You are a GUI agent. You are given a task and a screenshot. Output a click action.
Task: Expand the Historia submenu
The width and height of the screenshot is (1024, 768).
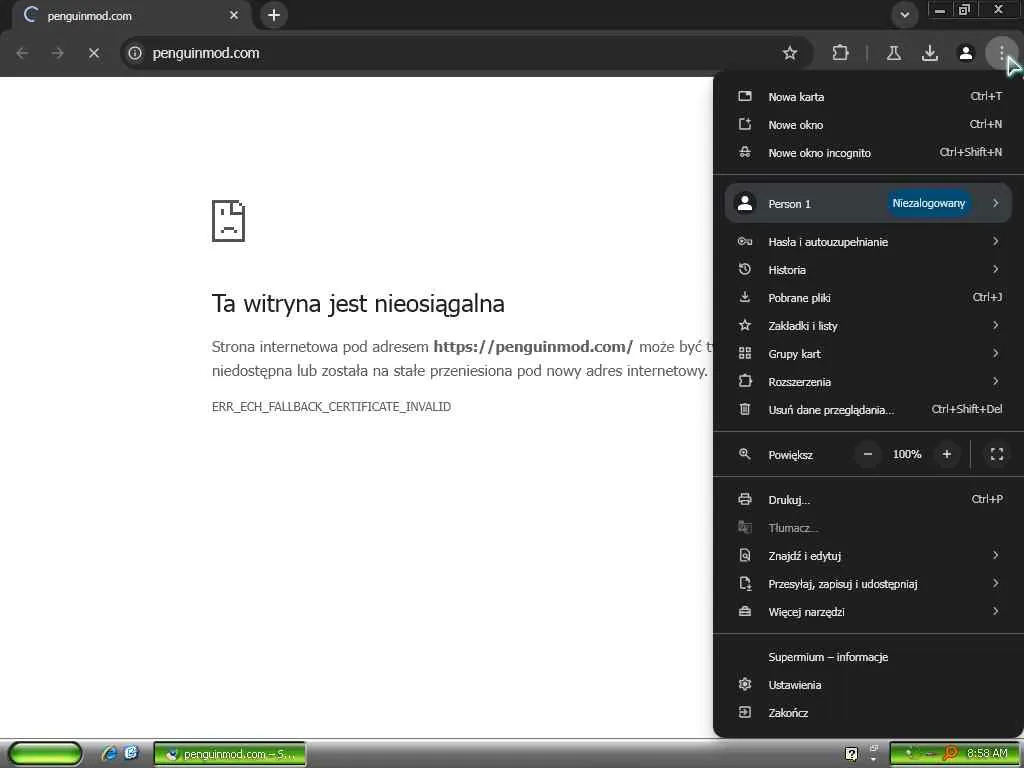click(x=868, y=270)
